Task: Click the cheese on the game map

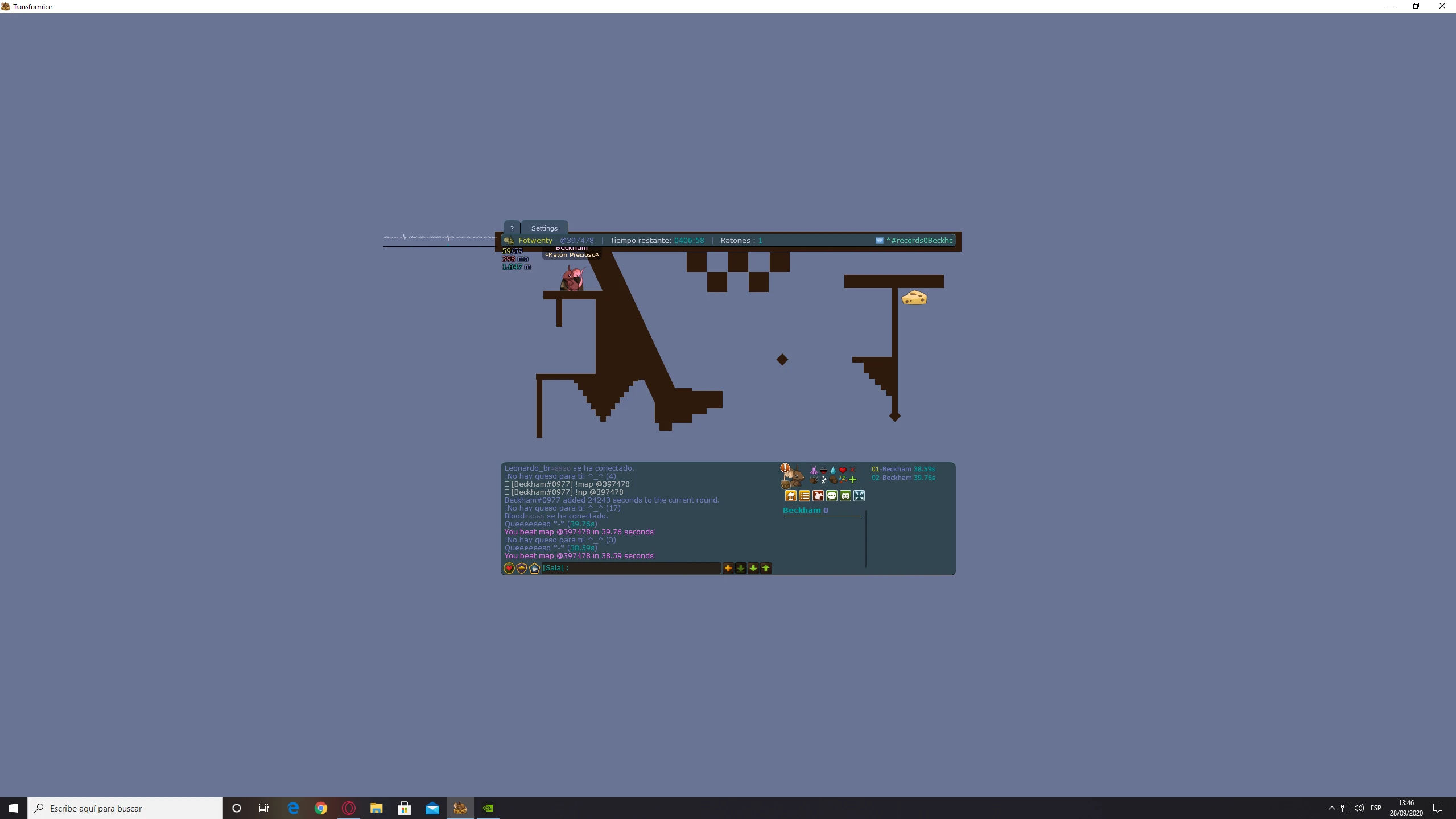Action: pyautogui.click(x=914, y=298)
